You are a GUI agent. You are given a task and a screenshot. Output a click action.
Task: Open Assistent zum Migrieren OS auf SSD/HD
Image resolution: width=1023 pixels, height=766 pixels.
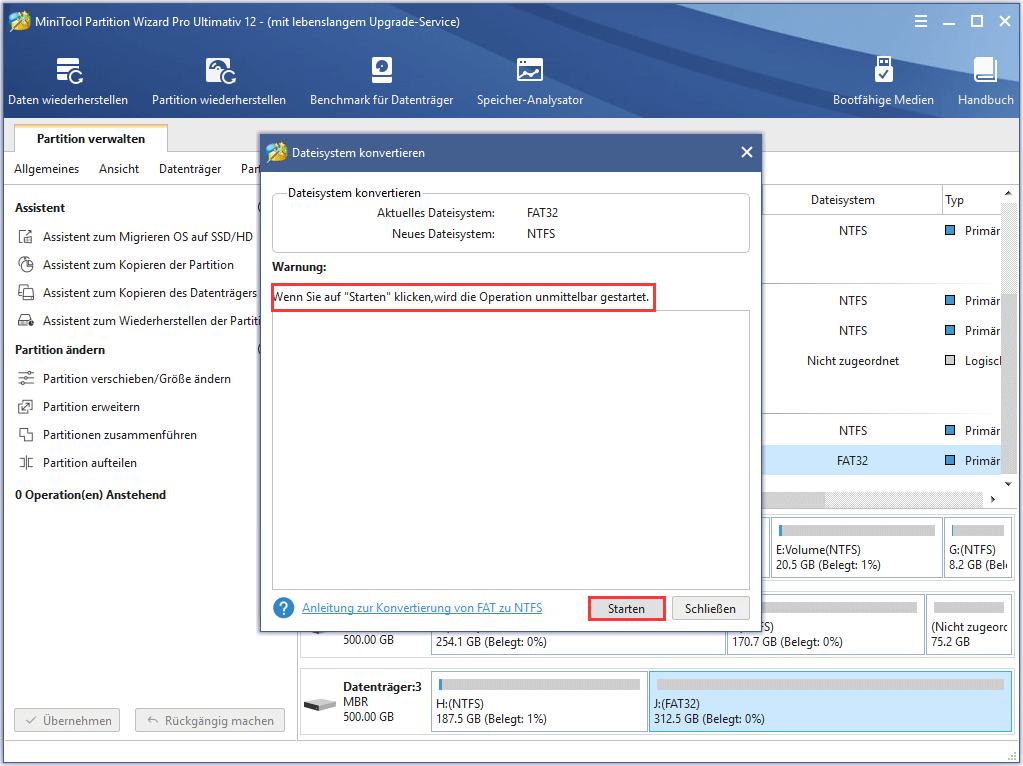coord(147,237)
